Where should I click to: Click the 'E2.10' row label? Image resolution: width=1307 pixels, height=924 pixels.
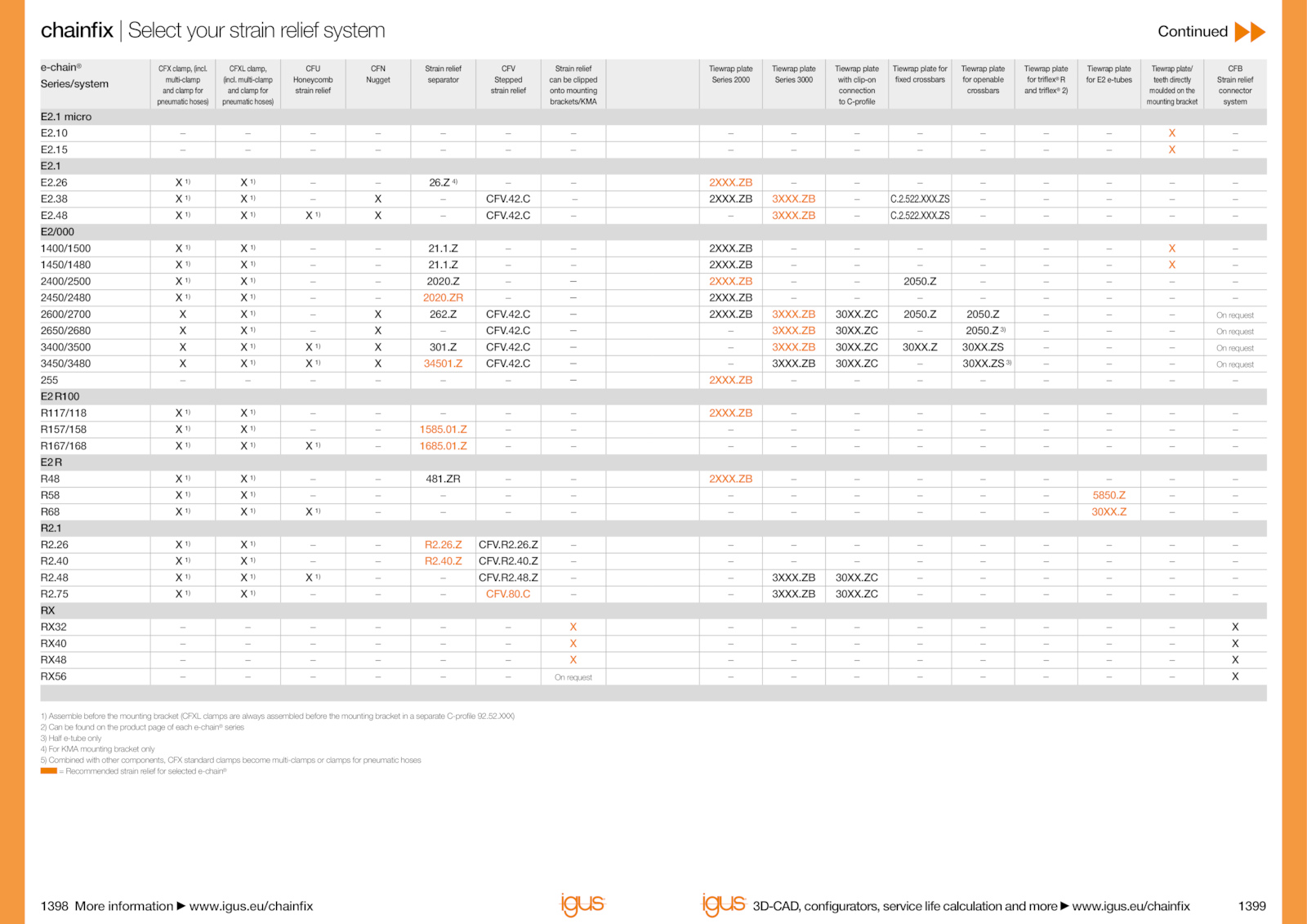[54, 133]
